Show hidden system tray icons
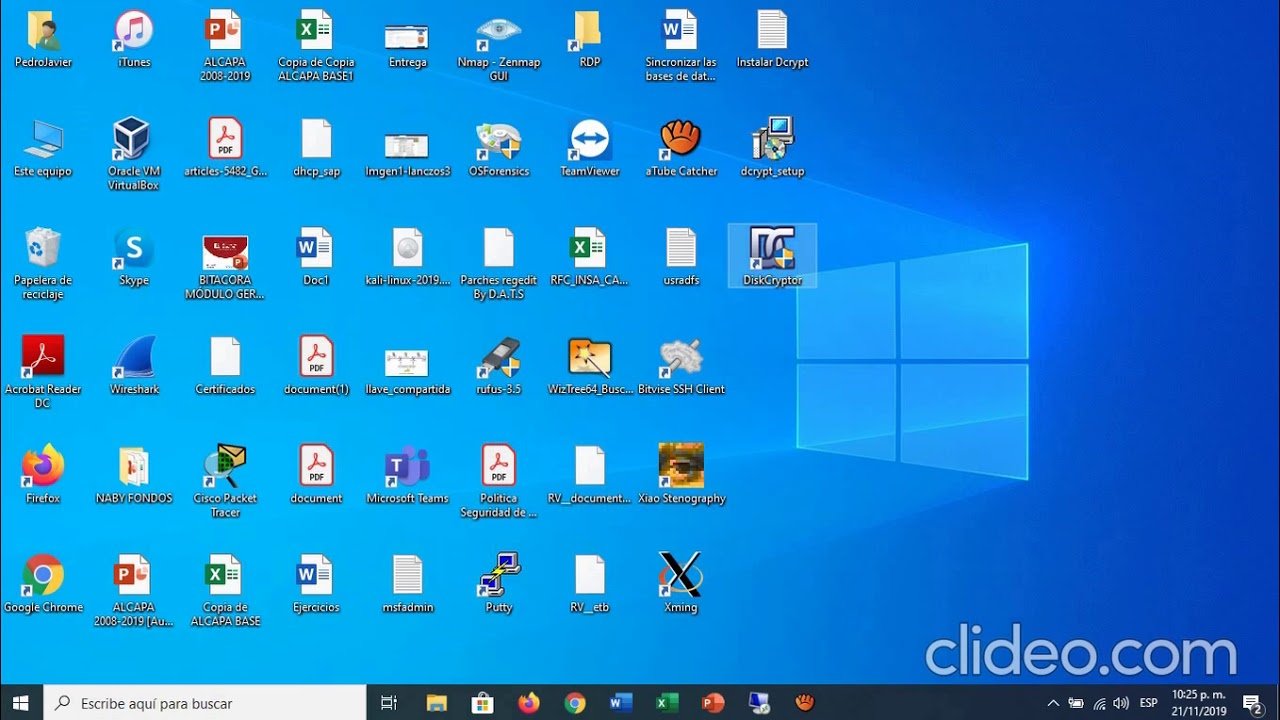 [x=1053, y=703]
